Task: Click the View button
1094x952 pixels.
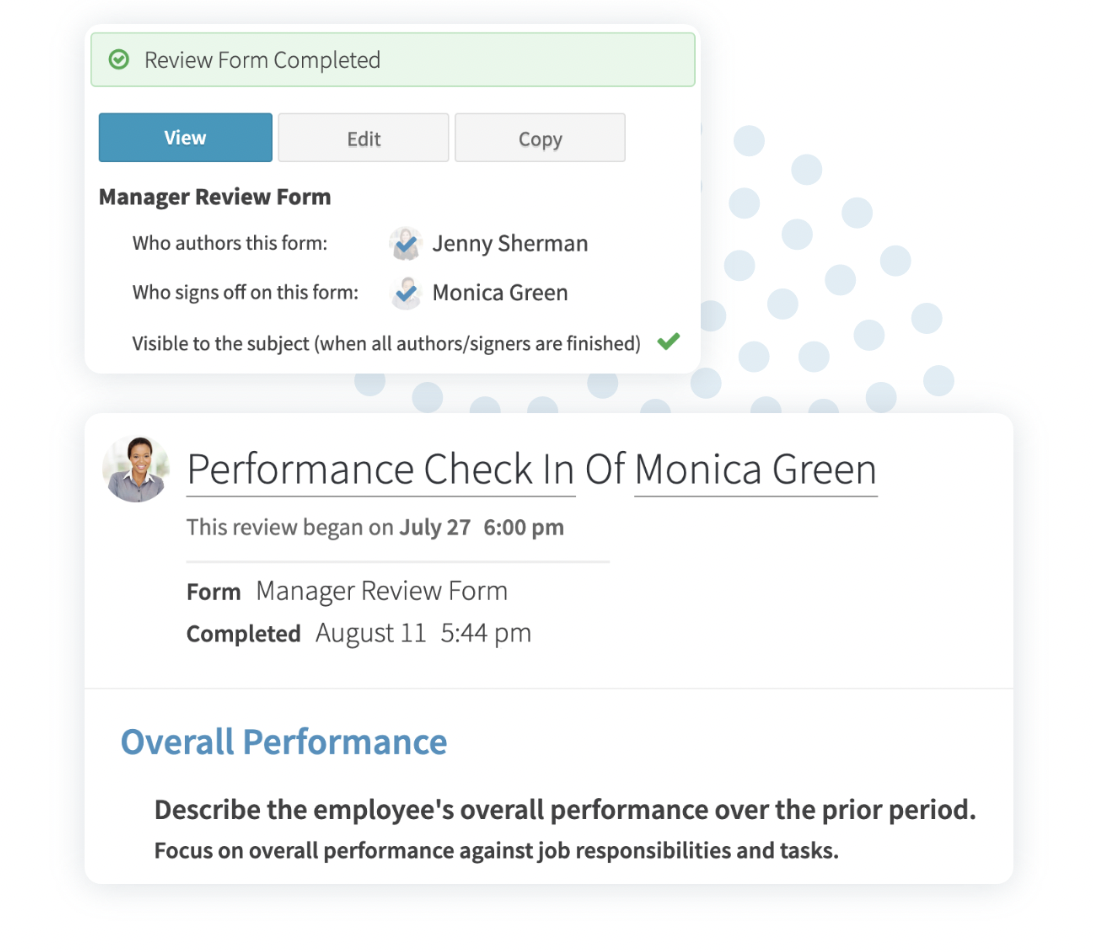Action: pyautogui.click(x=185, y=137)
